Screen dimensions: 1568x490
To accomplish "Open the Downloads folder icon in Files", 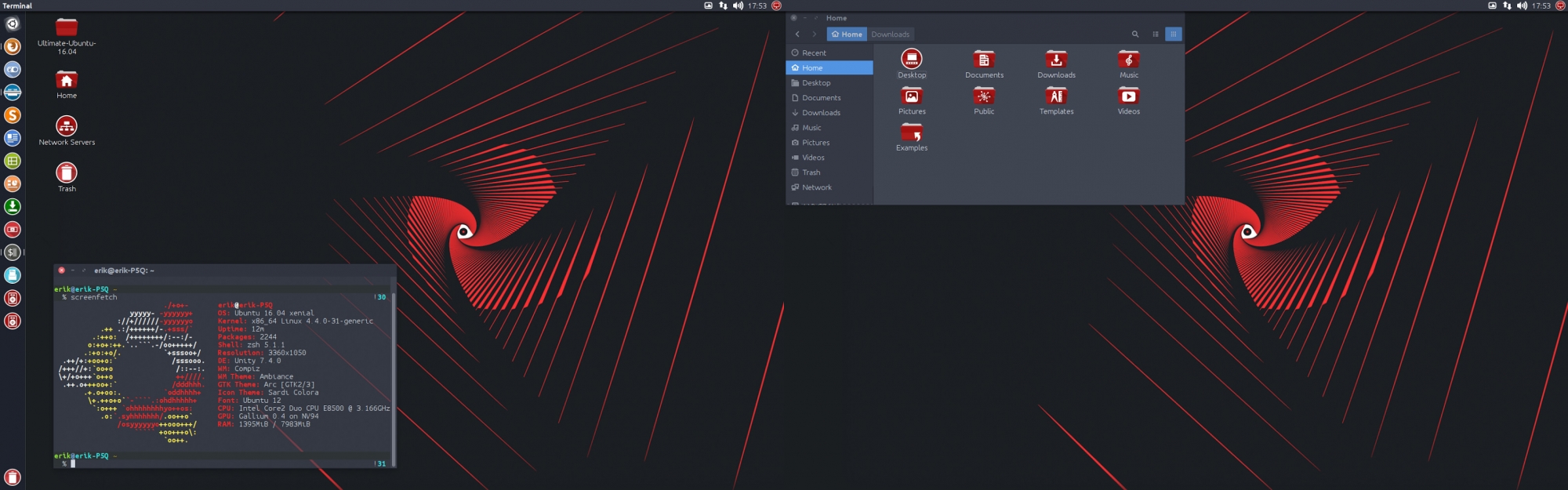I will [x=1056, y=64].
